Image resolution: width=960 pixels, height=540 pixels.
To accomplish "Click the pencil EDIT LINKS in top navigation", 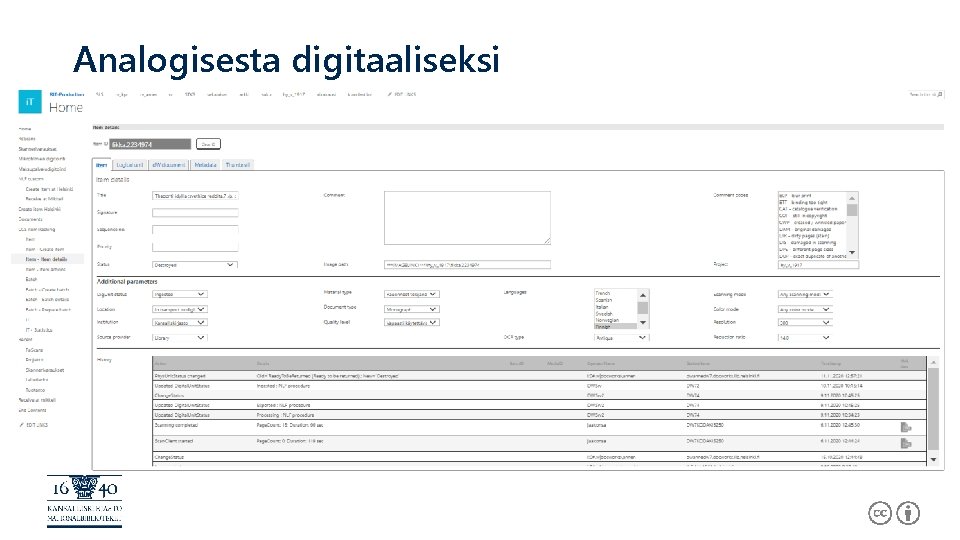I will (x=402, y=94).
